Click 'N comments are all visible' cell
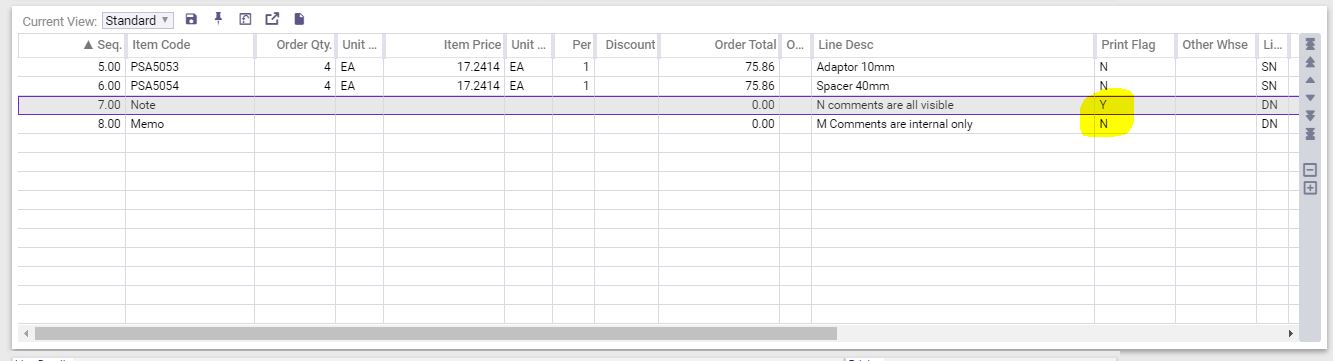Viewport: 1333px width, 361px height. pos(953,105)
